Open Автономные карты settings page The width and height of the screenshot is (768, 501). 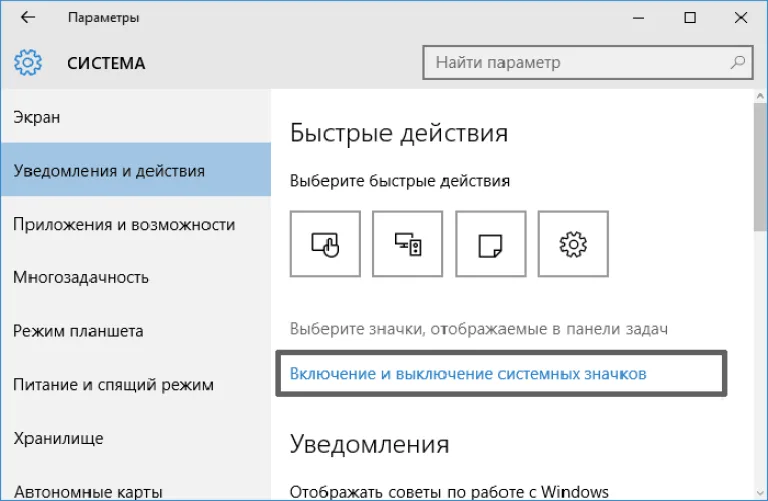136,490
